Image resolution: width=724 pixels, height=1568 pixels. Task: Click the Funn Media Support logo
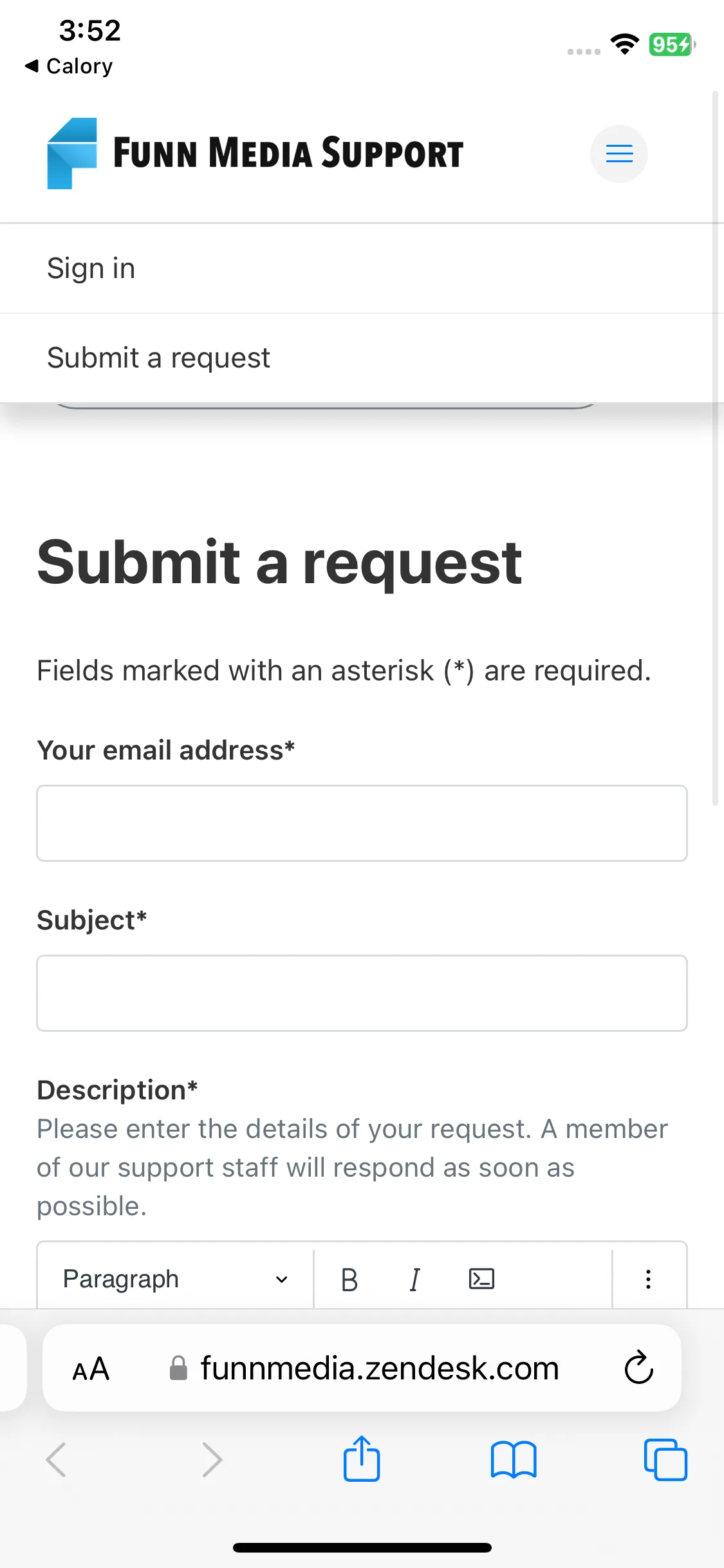255,153
